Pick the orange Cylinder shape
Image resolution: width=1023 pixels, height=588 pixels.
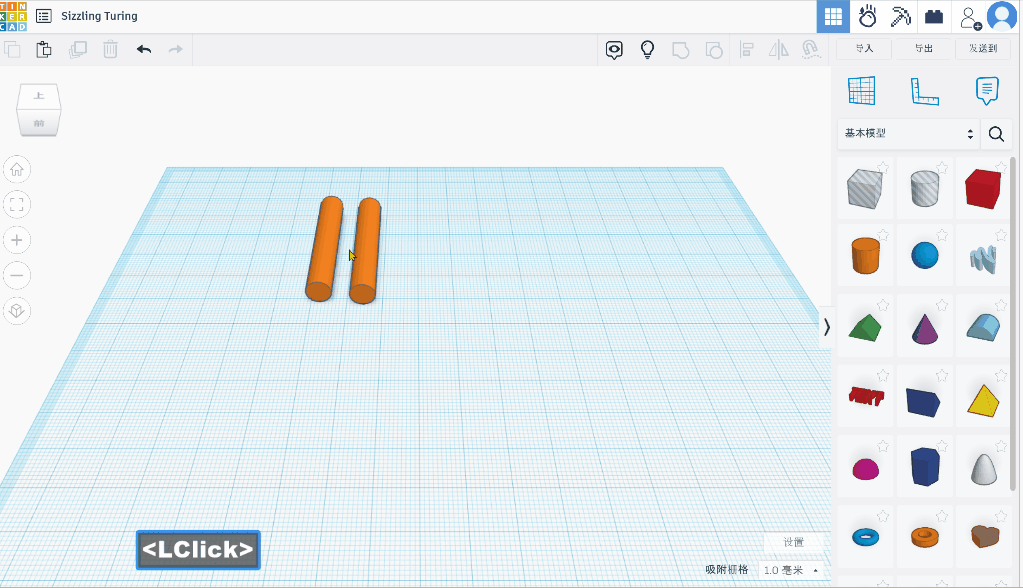pyautogui.click(x=866, y=255)
